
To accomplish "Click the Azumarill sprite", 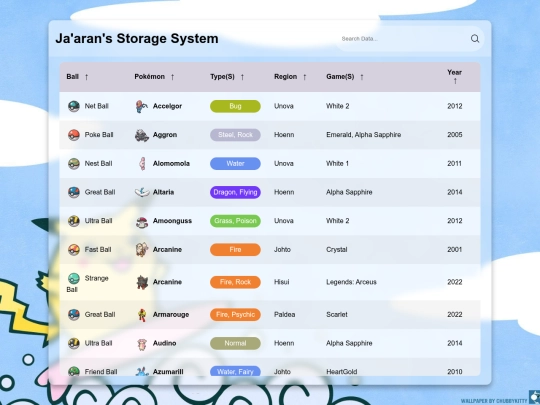I will (142, 371).
